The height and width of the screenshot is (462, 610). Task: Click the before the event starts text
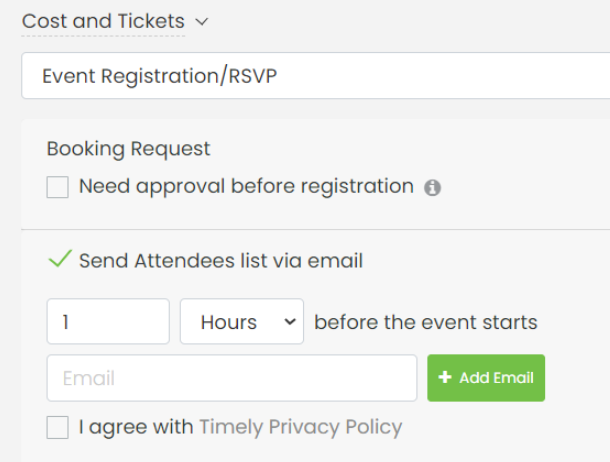pyautogui.click(x=426, y=322)
